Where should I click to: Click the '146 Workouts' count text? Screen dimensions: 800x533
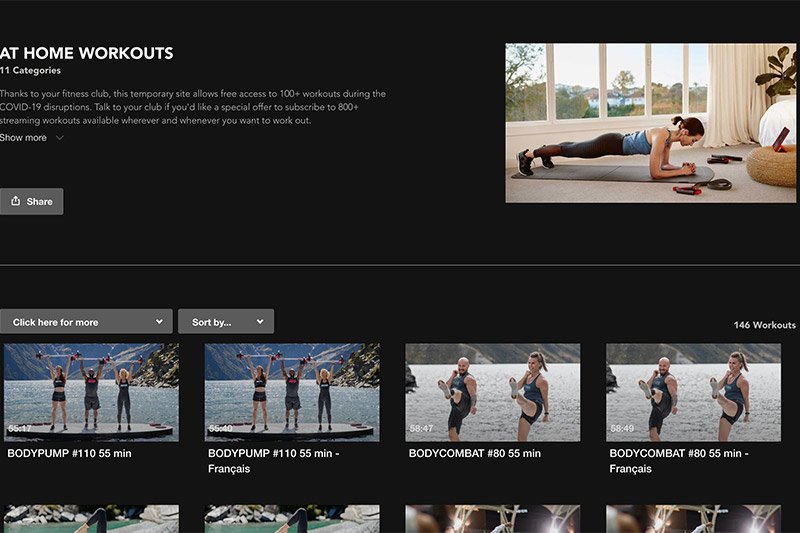pos(764,325)
